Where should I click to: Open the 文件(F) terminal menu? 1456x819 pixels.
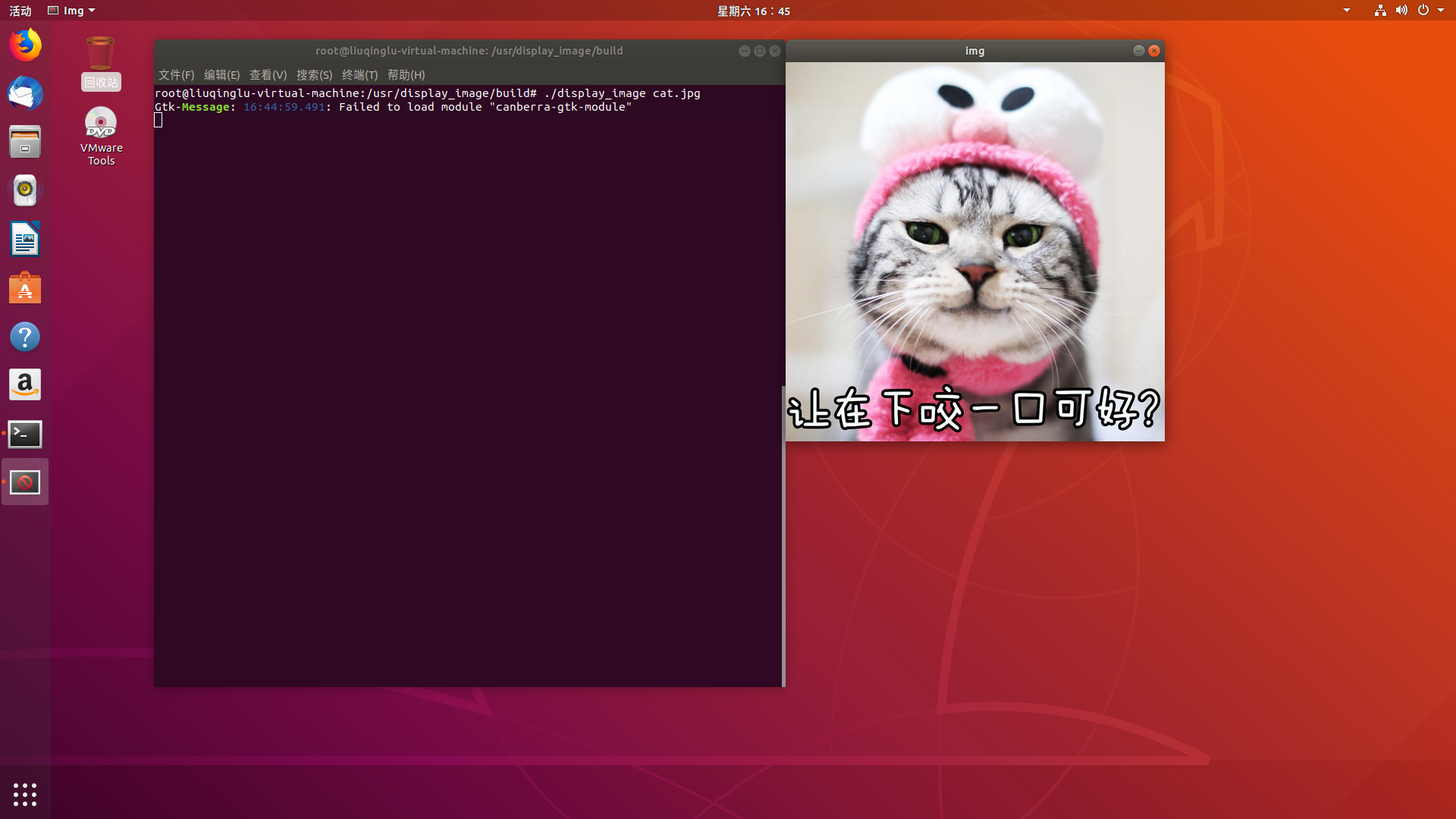pos(176,74)
